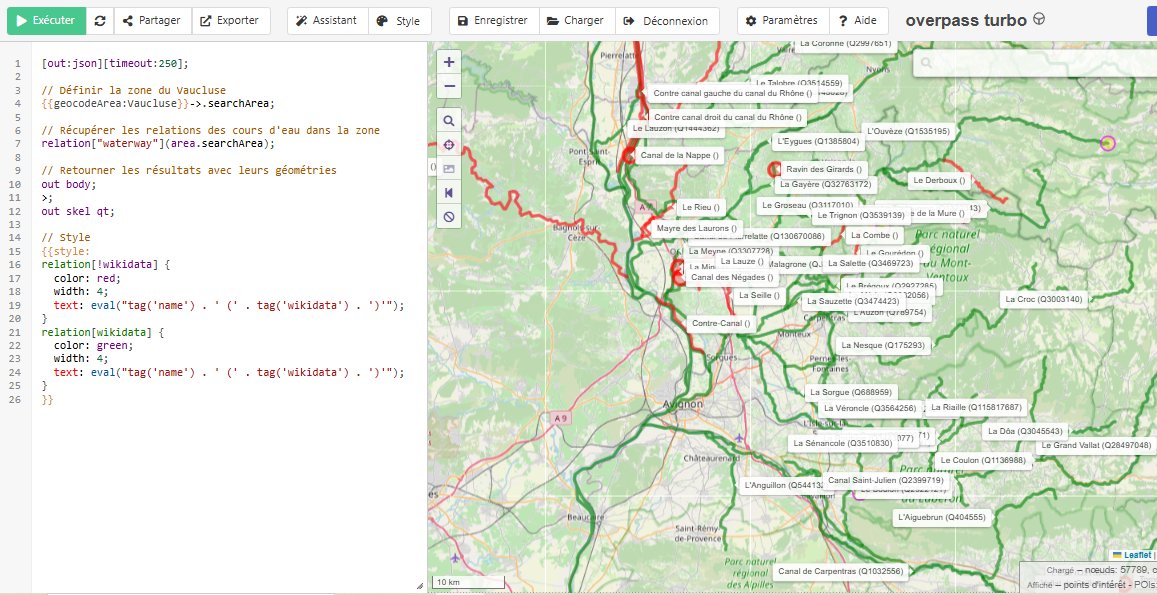
Task: Save the query with Enregistrer
Action: (x=494, y=21)
